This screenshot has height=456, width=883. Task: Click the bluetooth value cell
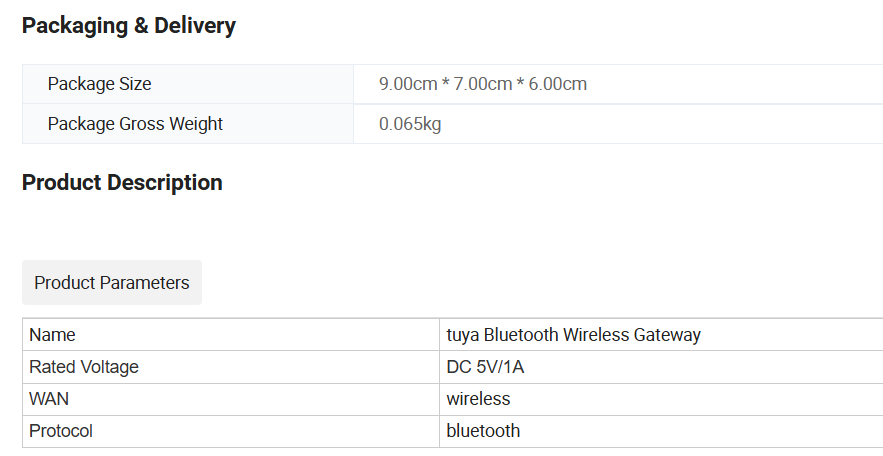point(661,431)
